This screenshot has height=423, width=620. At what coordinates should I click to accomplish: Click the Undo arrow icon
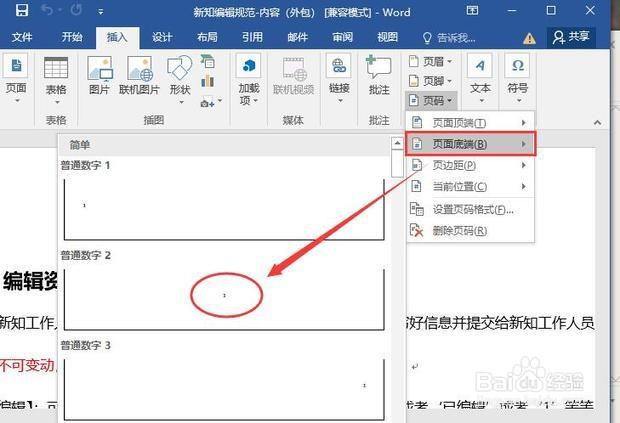(x=47, y=11)
